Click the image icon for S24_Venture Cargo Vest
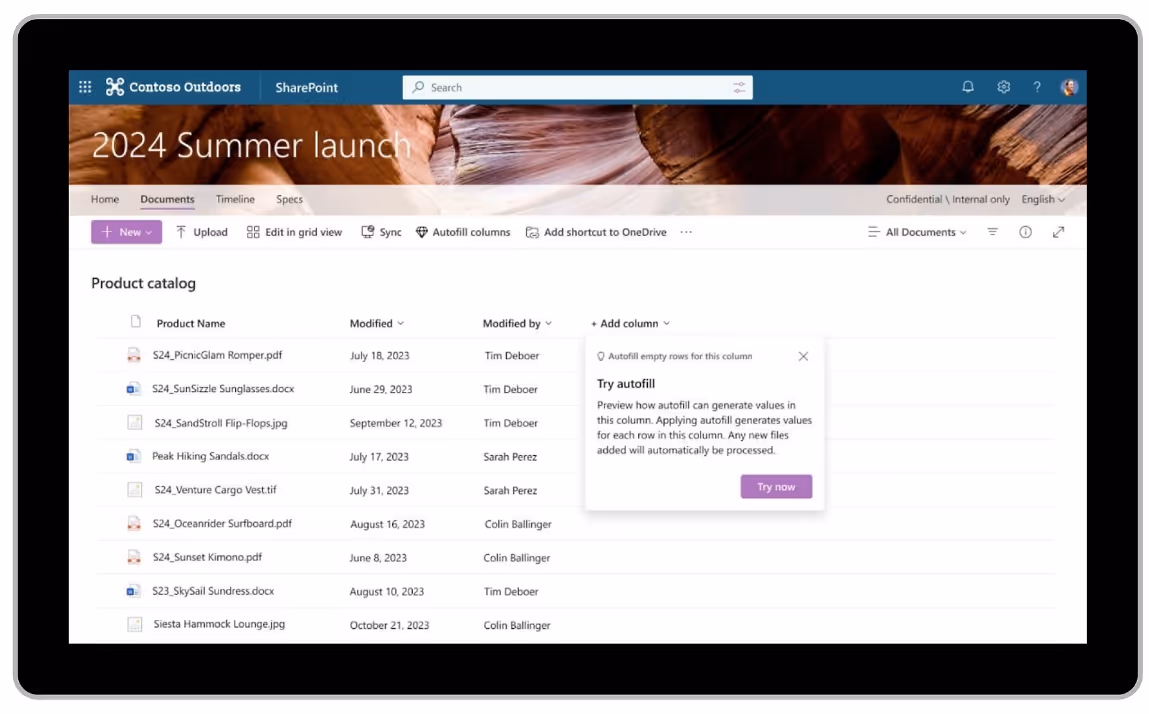Screen dimensions: 1149x714 click(x=135, y=490)
